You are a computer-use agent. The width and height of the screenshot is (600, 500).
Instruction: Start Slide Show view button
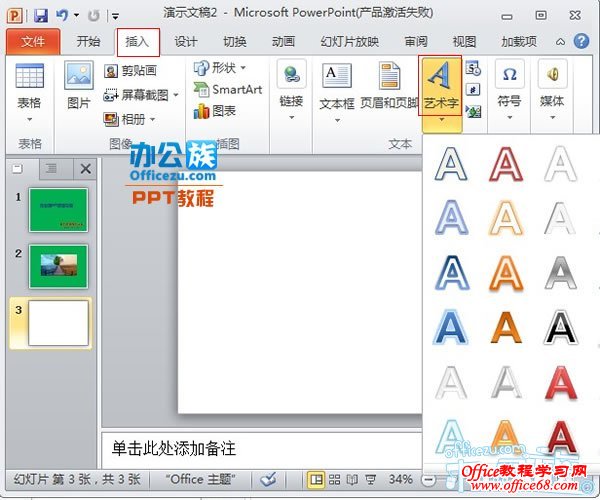pyautogui.click(x=370, y=479)
